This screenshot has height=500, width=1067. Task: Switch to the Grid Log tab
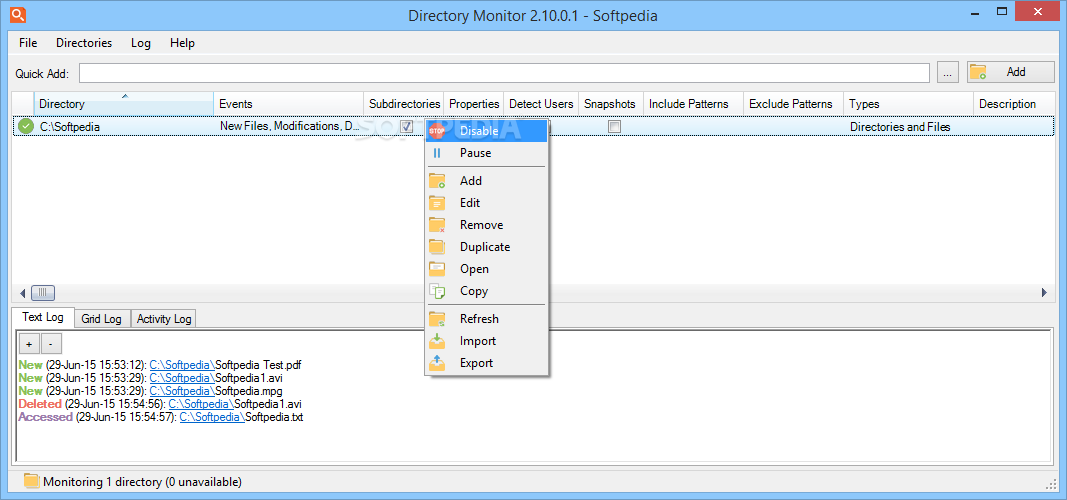click(x=101, y=318)
